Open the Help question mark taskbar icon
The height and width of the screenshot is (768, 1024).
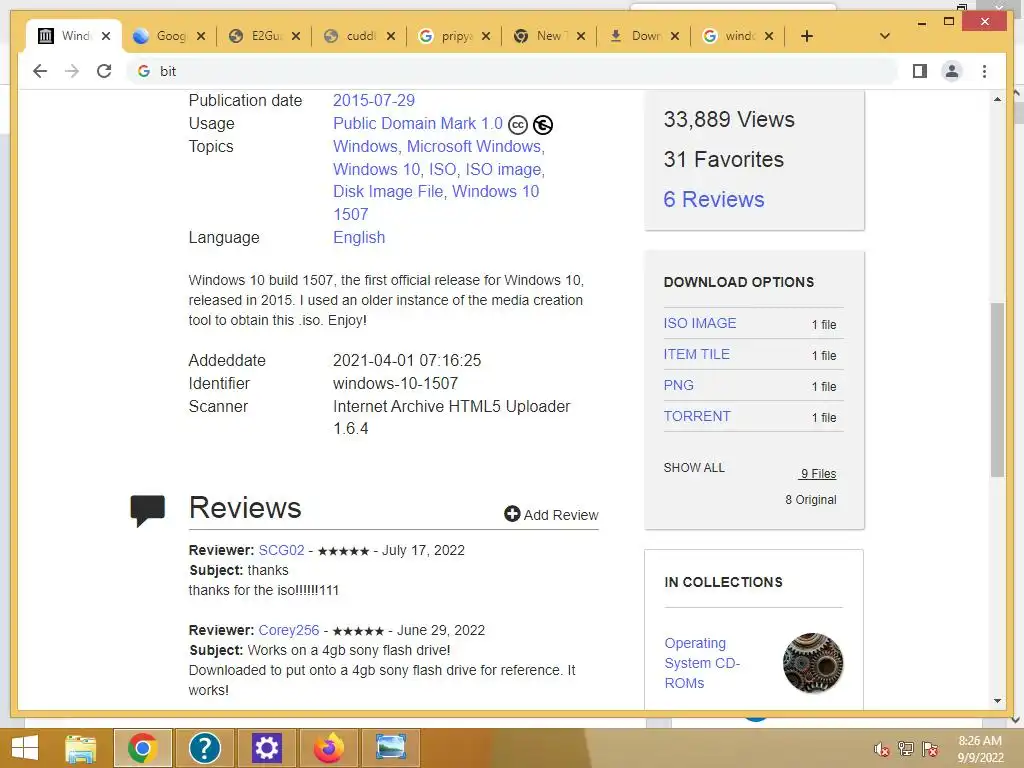point(204,748)
